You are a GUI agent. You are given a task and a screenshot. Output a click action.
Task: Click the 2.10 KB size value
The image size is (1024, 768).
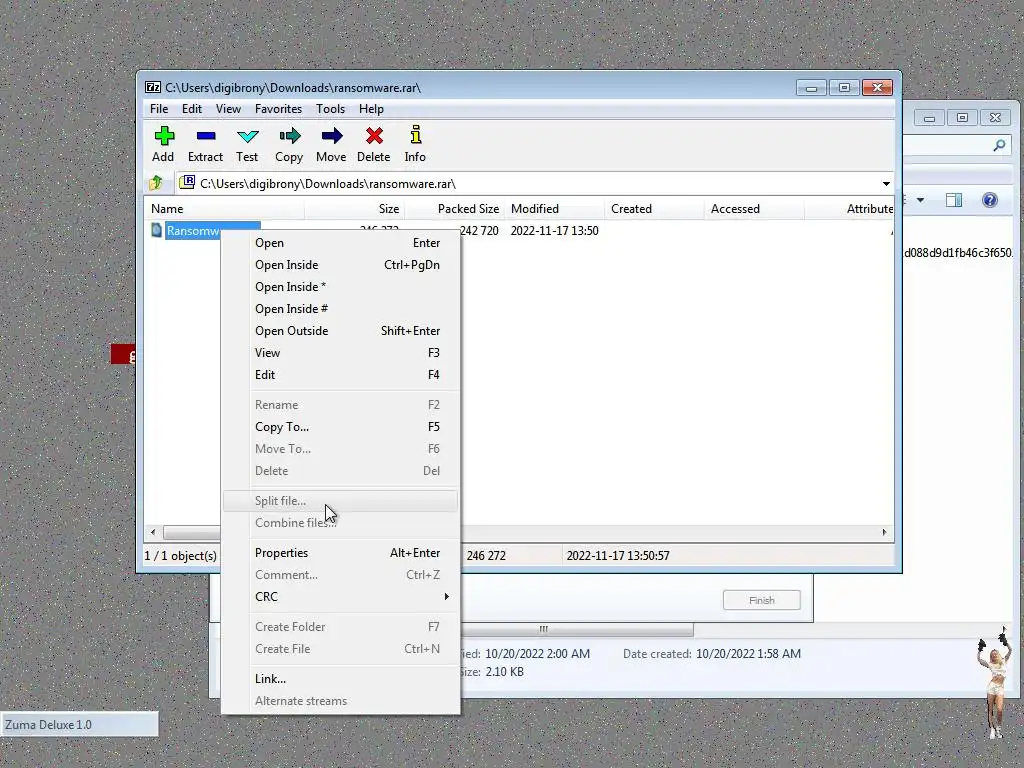coord(504,672)
